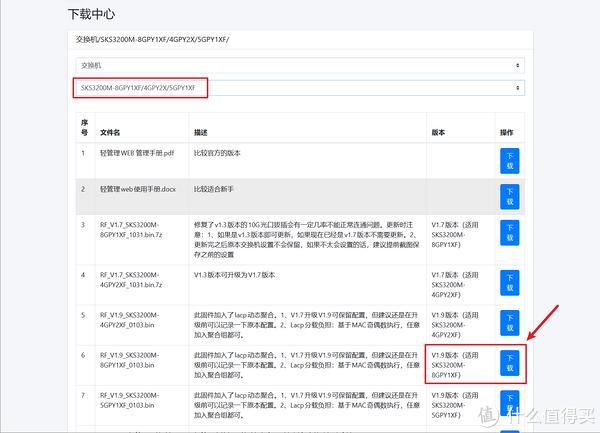The width and height of the screenshot is (600, 433).
Task: Open the SKS3200M-8GPY1XF/4GPY2X/5GPY1XF model dropdown
Action: pyautogui.click(x=300, y=88)
